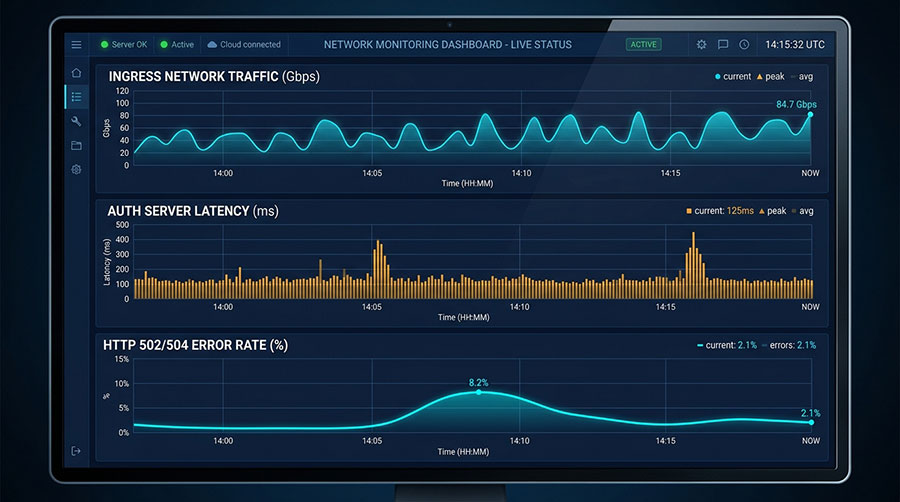
Task: Click the logout icon at sidebar bottom
Action: pyautogui.click(x=76, y=451)
